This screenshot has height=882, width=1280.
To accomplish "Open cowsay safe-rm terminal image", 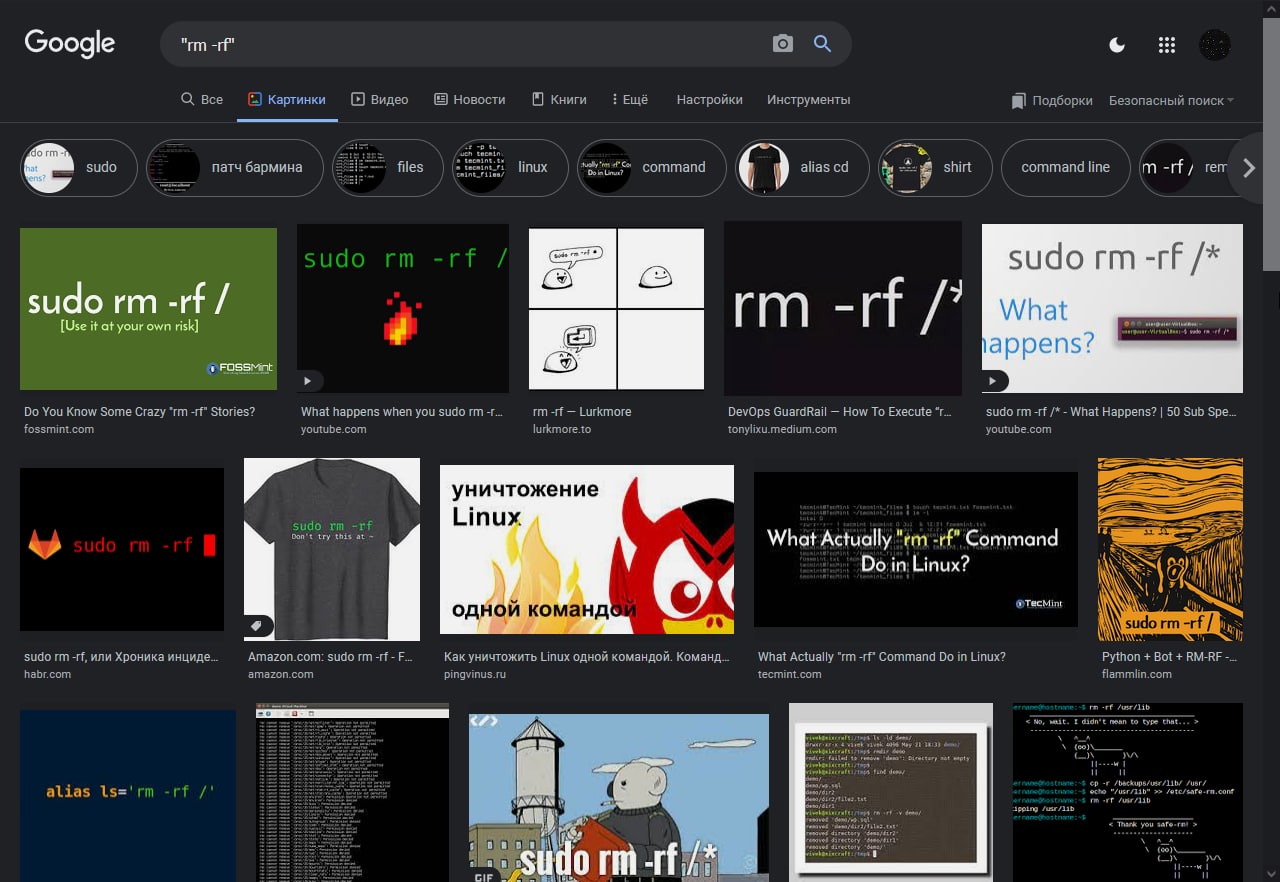I will [x=1128, y=792].
